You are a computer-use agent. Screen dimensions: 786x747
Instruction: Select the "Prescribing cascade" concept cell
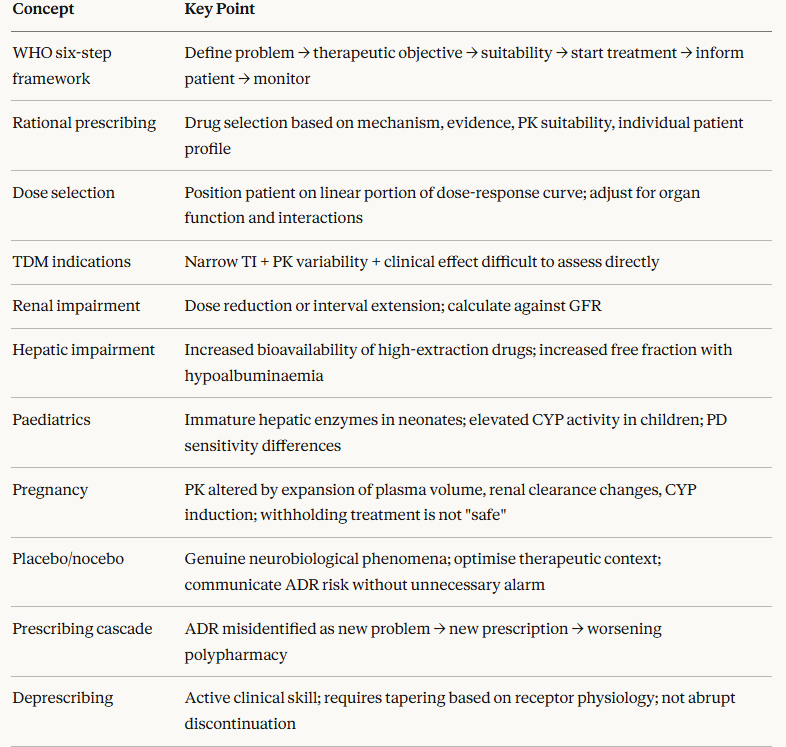(x=82, y=629)
